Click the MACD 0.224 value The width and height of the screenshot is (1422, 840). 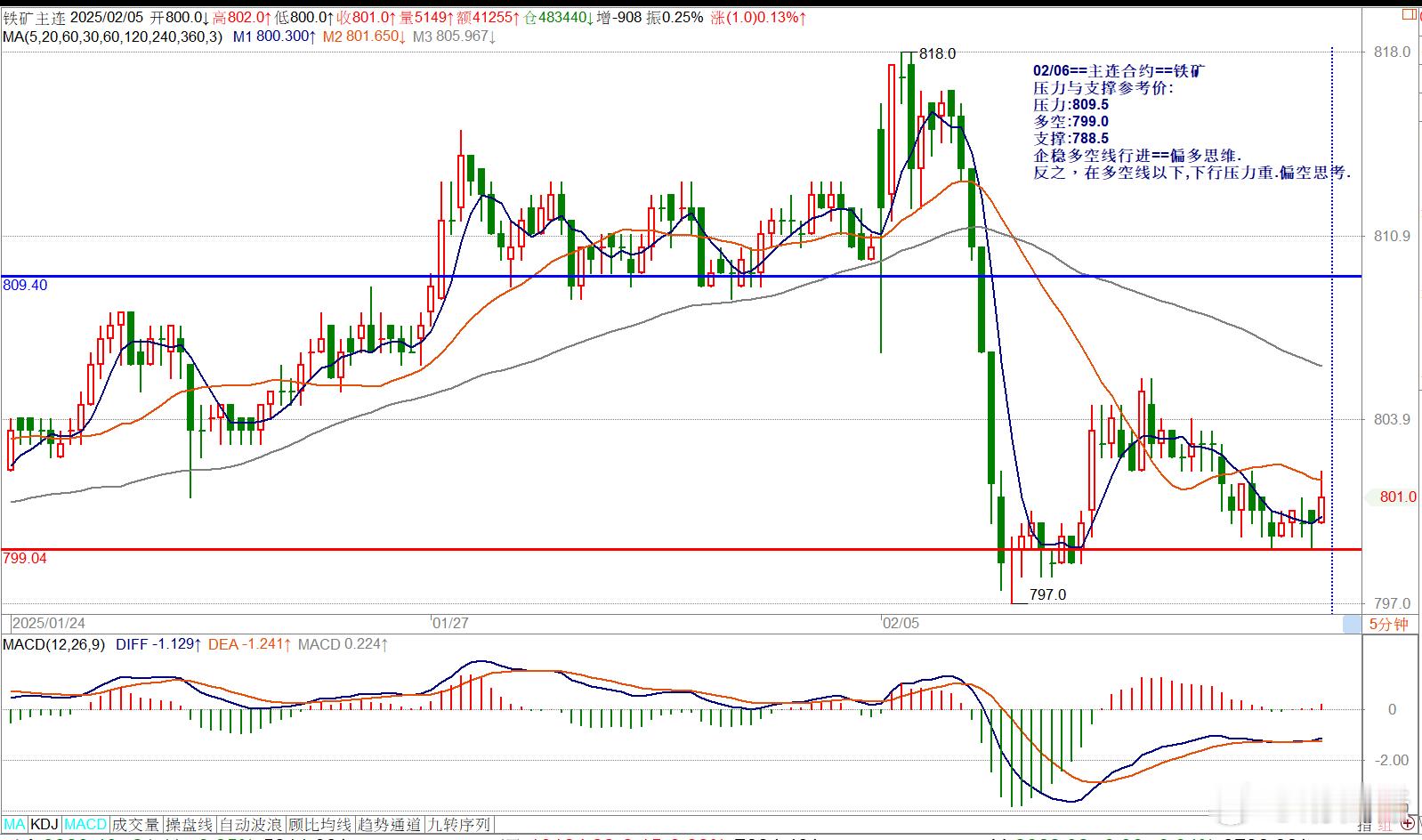(343, 643)
